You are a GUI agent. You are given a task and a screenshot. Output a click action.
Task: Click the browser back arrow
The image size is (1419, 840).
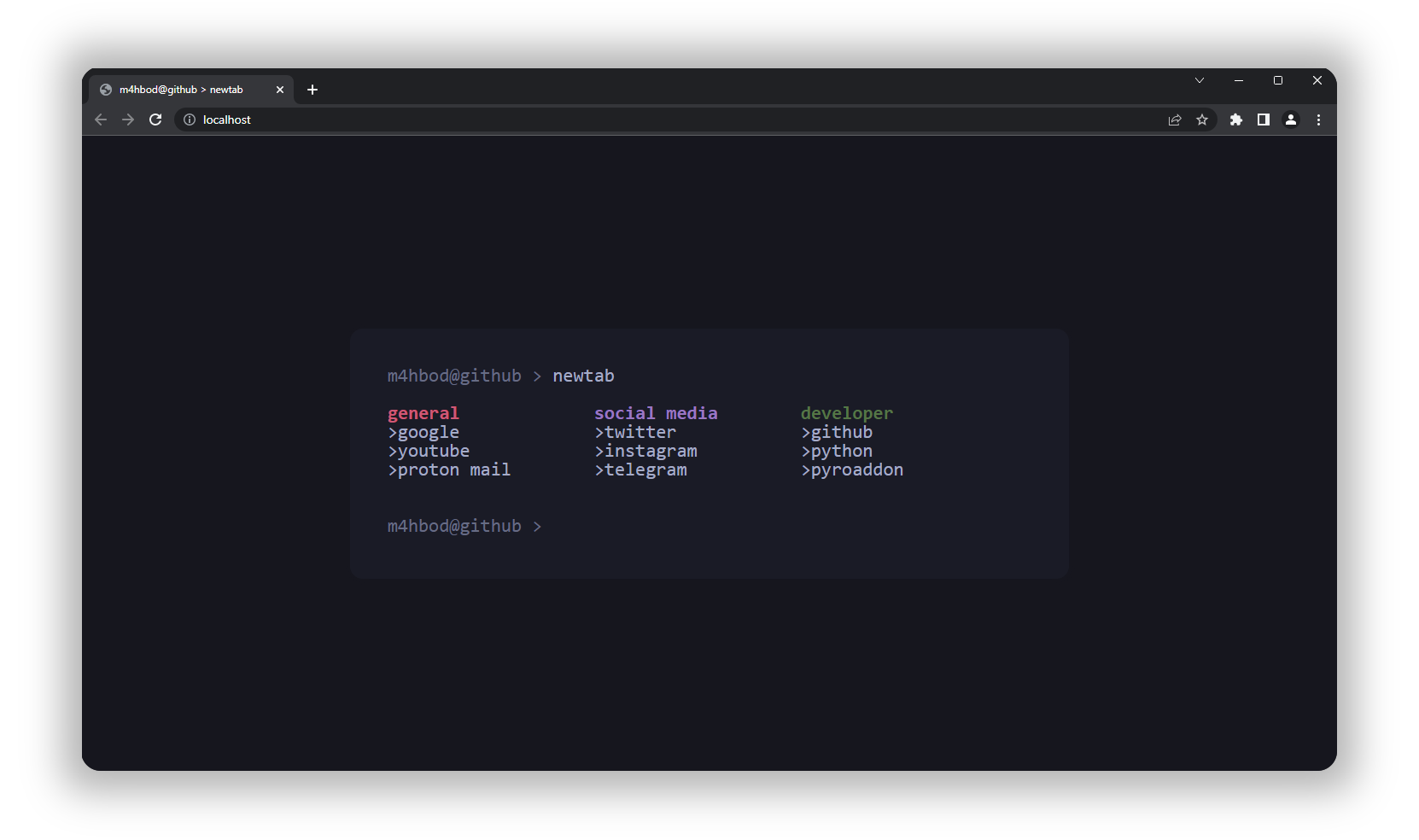(101, 120)
